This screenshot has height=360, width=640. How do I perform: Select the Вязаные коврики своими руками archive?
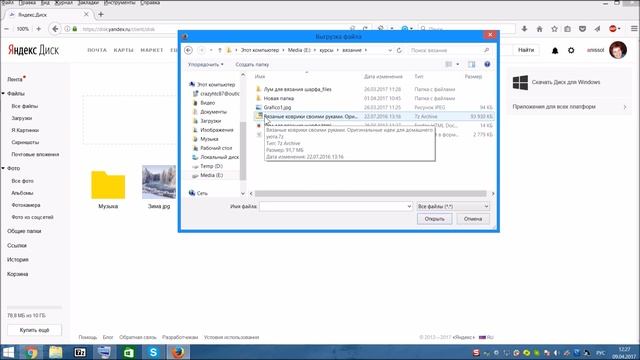pos(373,116)
